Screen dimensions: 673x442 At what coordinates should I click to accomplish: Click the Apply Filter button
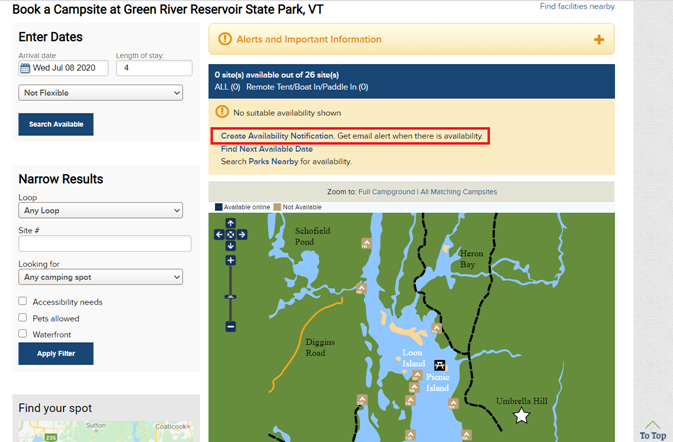[56, 354]
